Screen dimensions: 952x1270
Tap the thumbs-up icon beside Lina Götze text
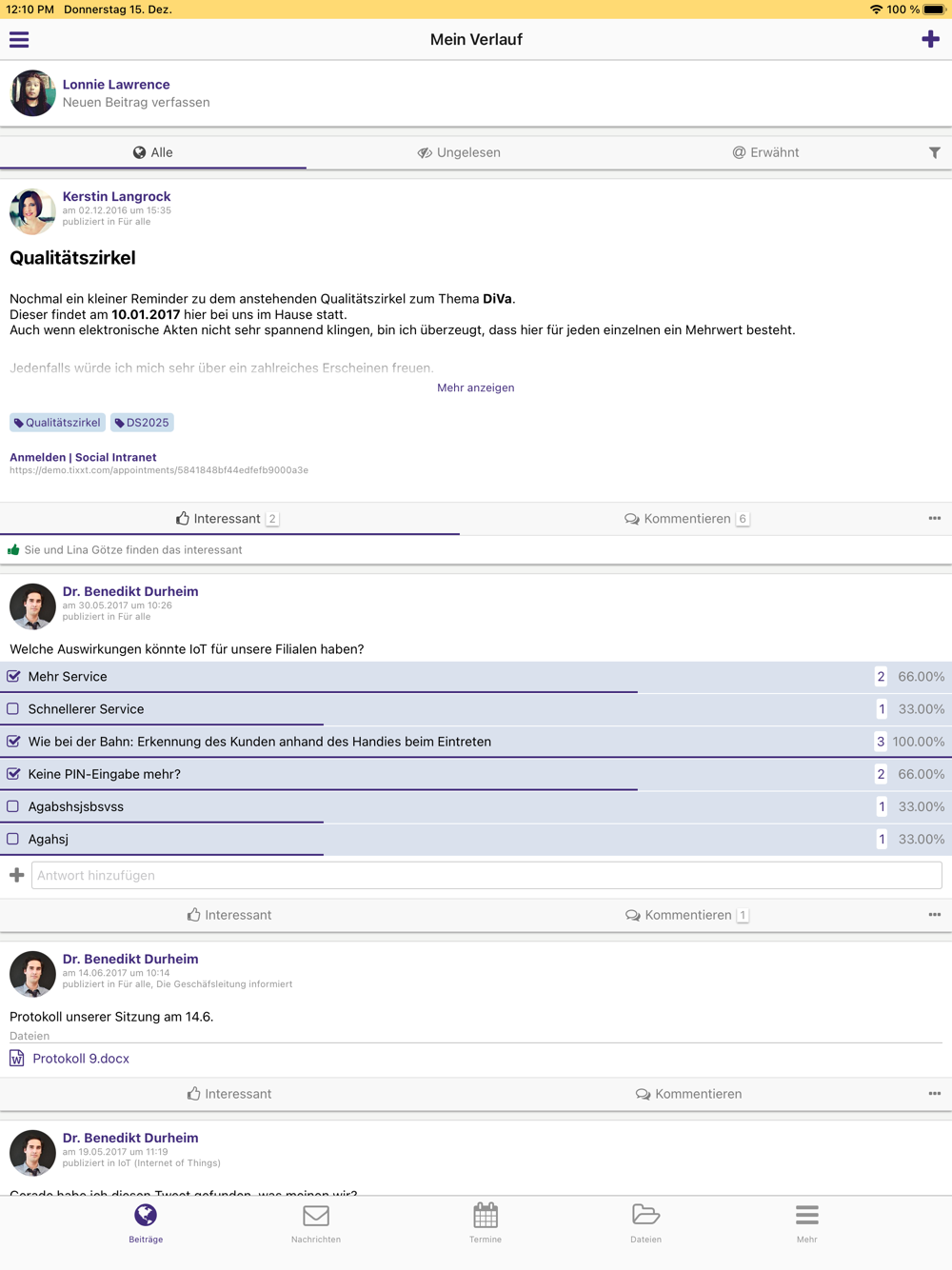pyautogui.click(x=13, y=550)
